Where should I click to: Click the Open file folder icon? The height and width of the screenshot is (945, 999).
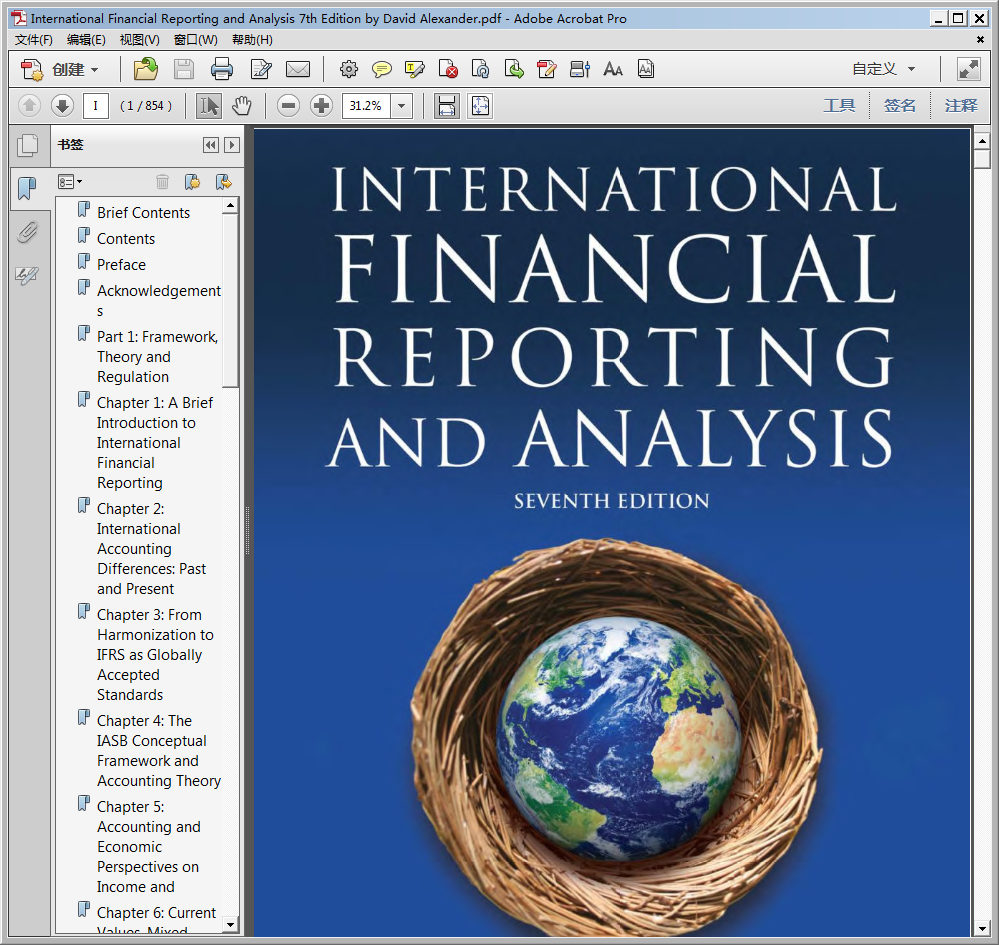click(x=146, y=69)
